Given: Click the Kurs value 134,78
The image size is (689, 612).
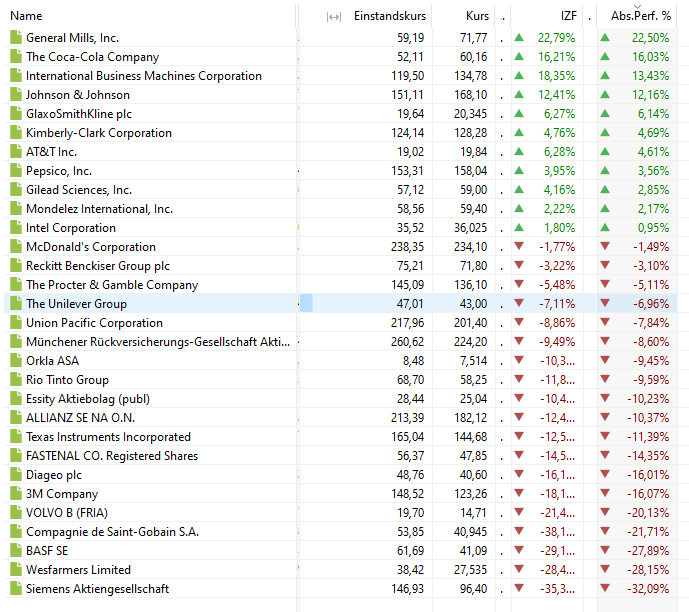Looking at the screenshot, I should pos(471,76).
